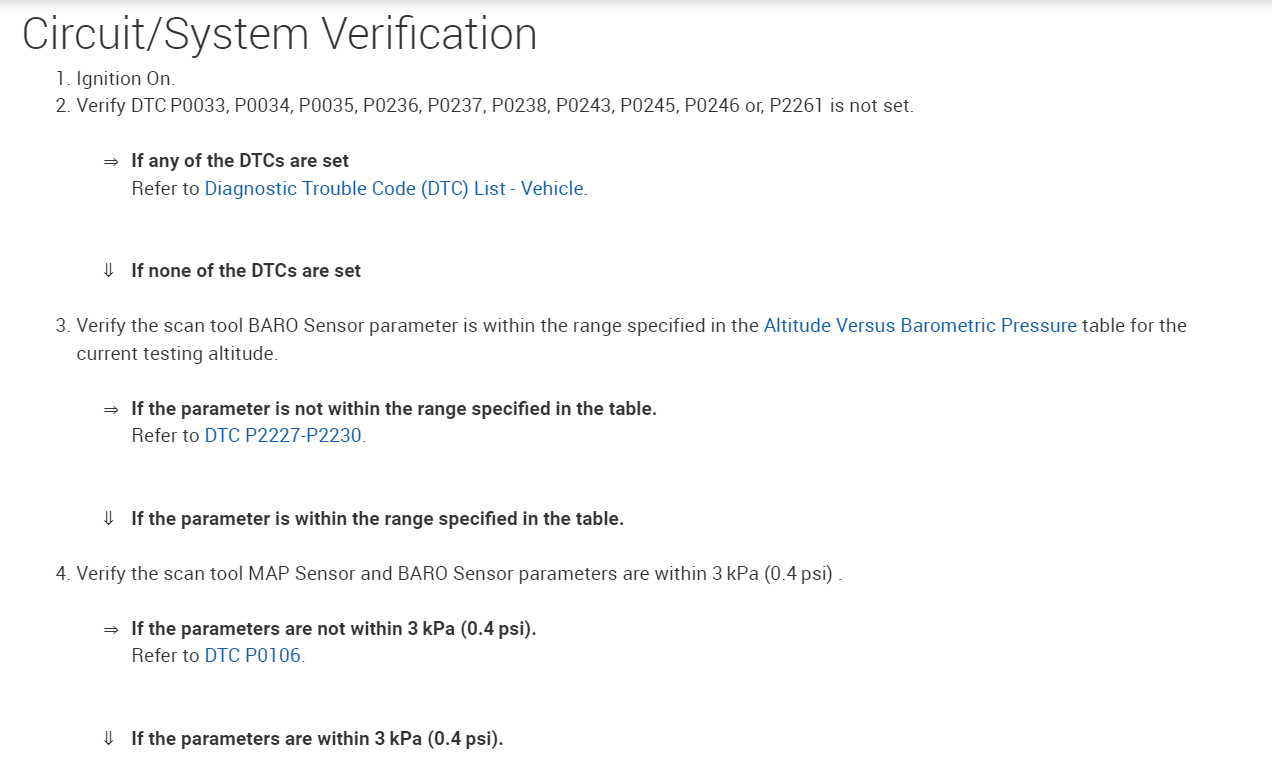
Task: Click step 3 "Verify the scan tool BARO Sensor" text
Action: click(417, 325)
